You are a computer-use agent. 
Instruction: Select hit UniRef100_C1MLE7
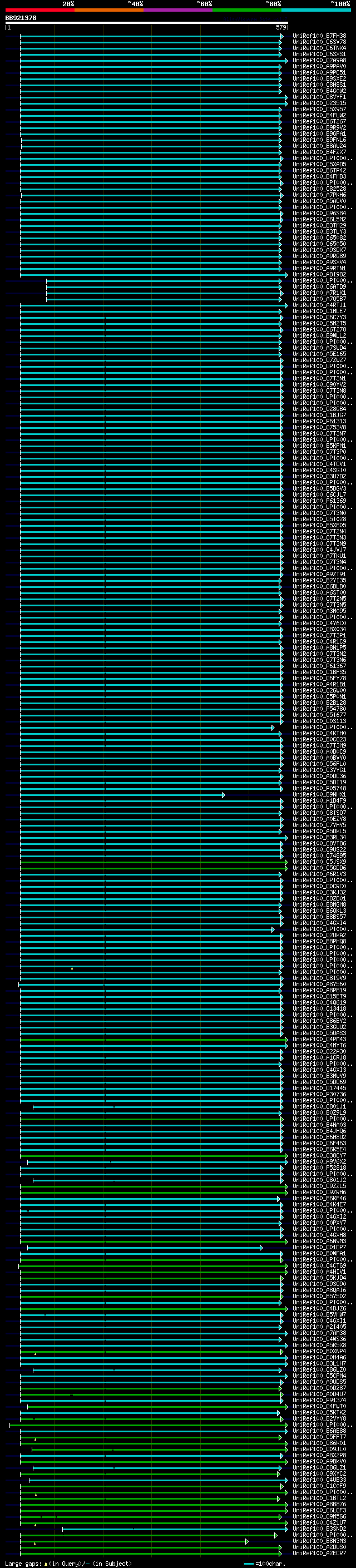[319, 311]
